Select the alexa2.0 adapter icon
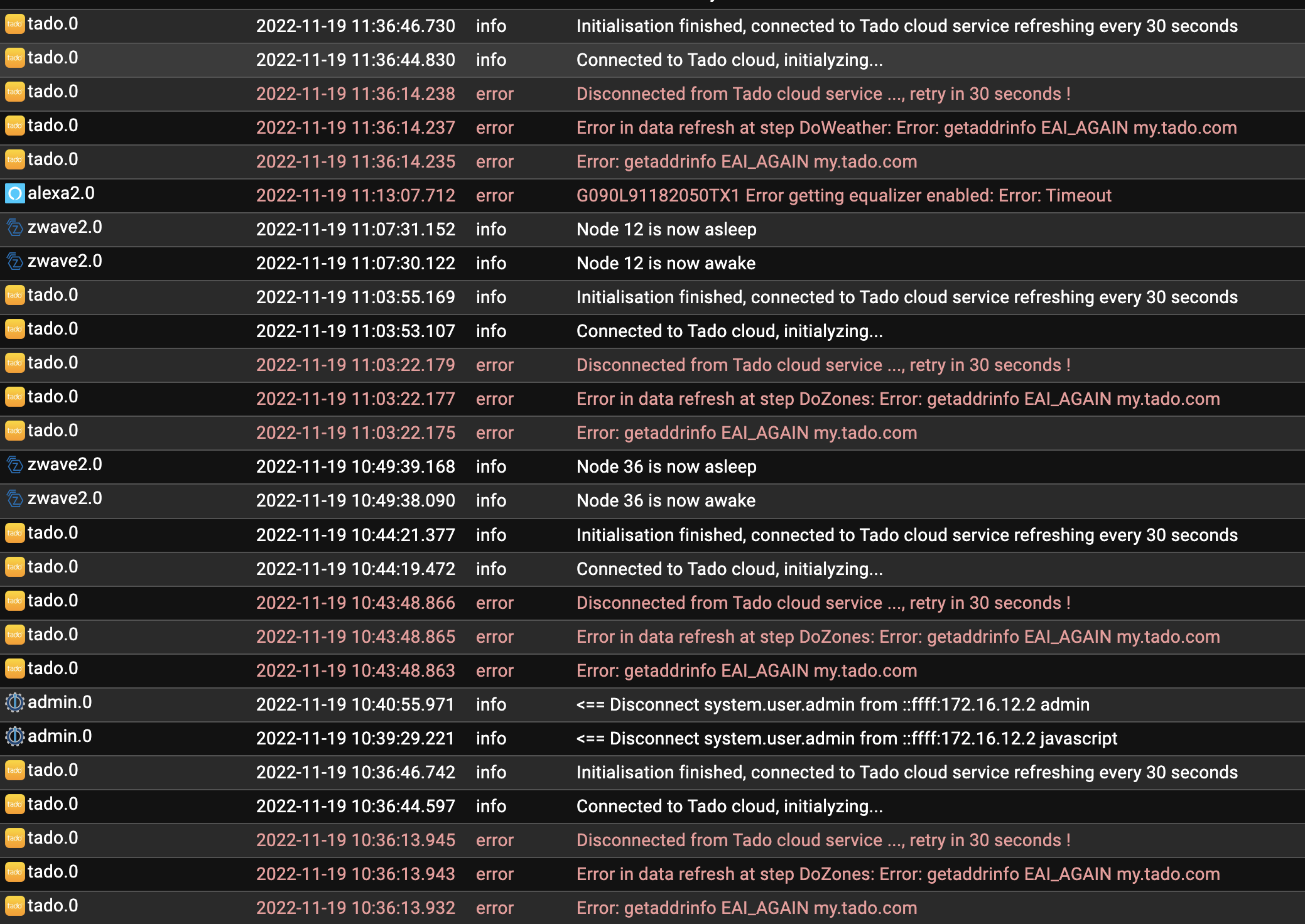Viewport: 1305px width, 924px height. 14,193
